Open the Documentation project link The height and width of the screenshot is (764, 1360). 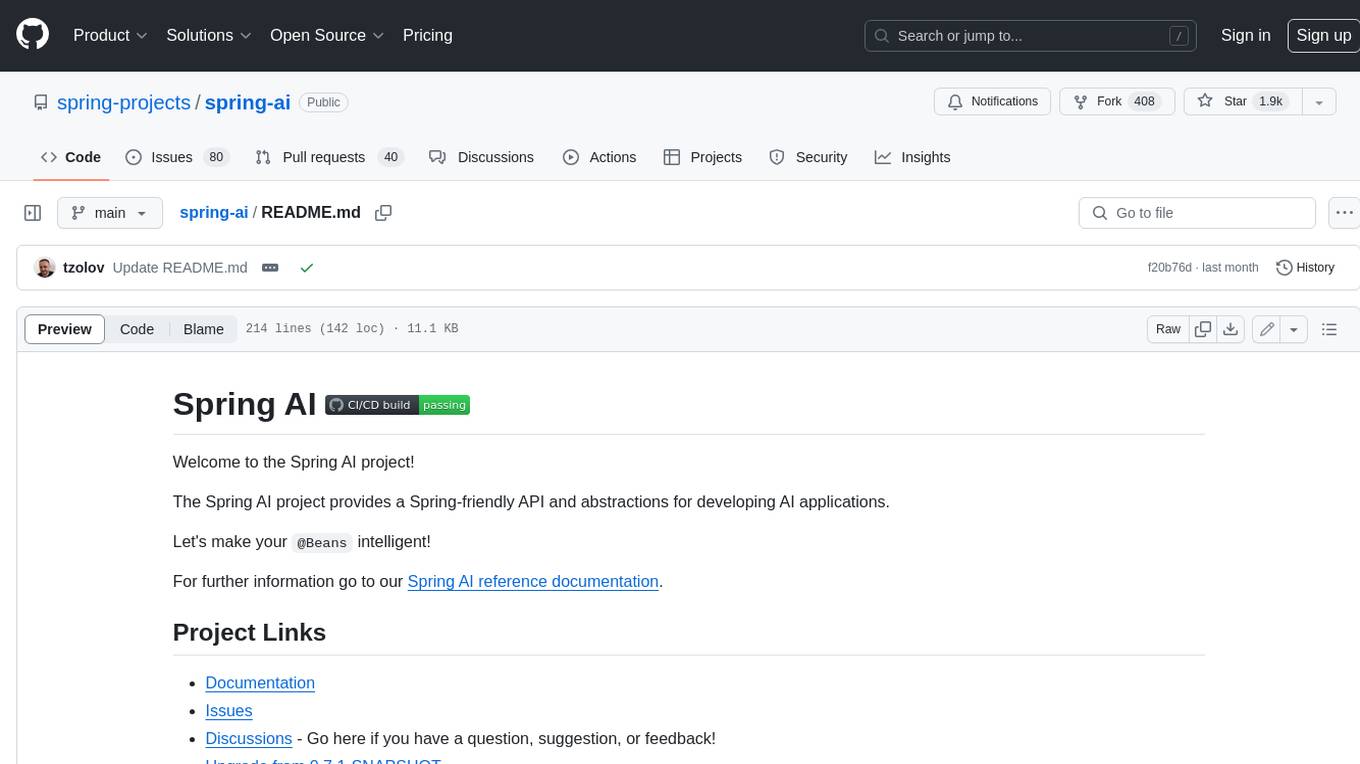[260, 683]
